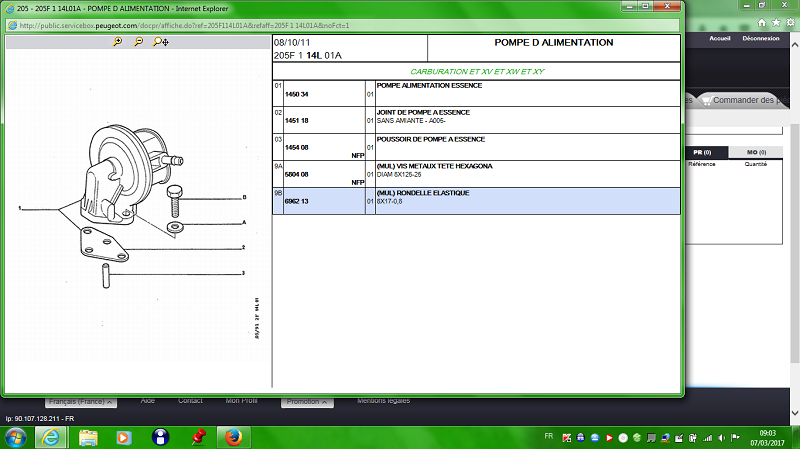Viewport: 800px width, 449px height.
Task: Open Windows Explorer folder from taskbar
Action: point(88,438)
